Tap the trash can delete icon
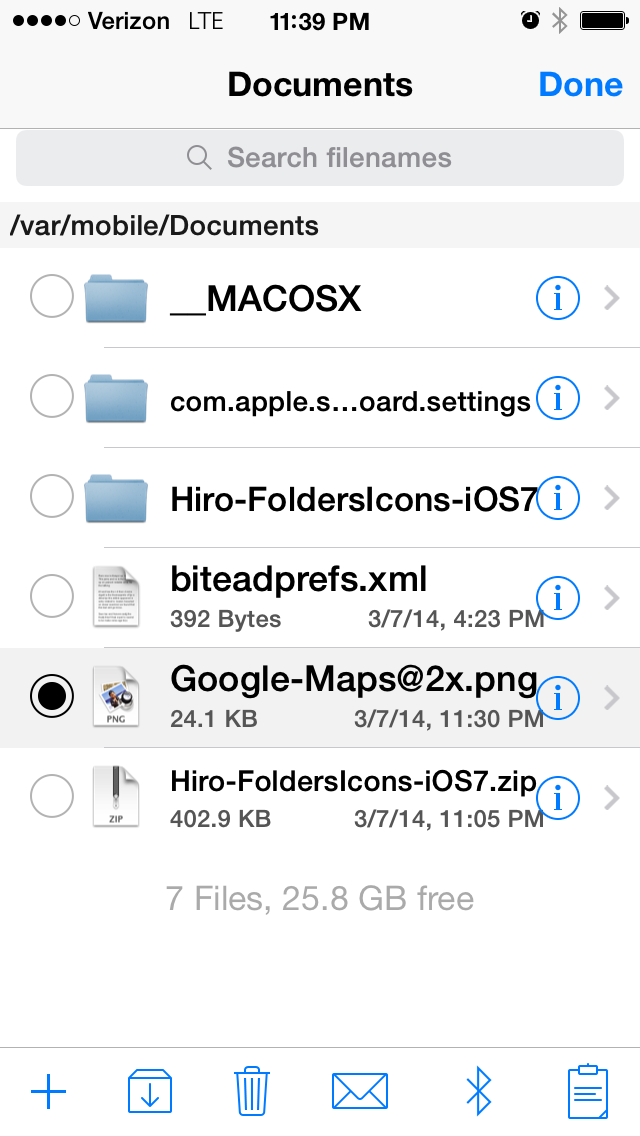 (251, 1091)
